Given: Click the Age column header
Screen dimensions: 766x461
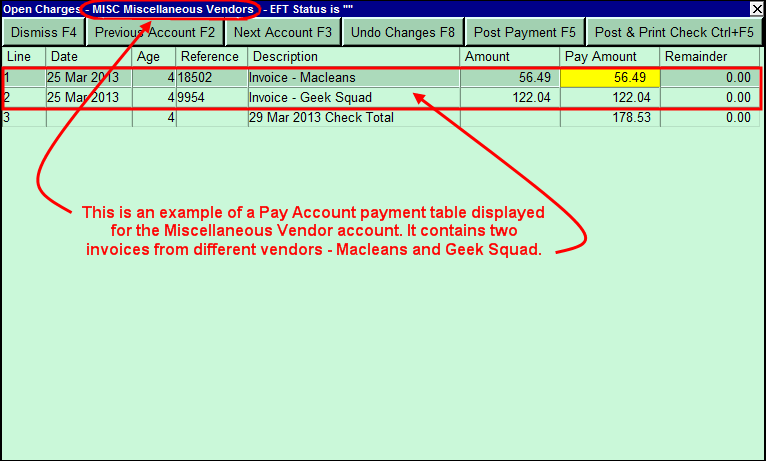Looking at the screenshot, I should tap(154, 57).
